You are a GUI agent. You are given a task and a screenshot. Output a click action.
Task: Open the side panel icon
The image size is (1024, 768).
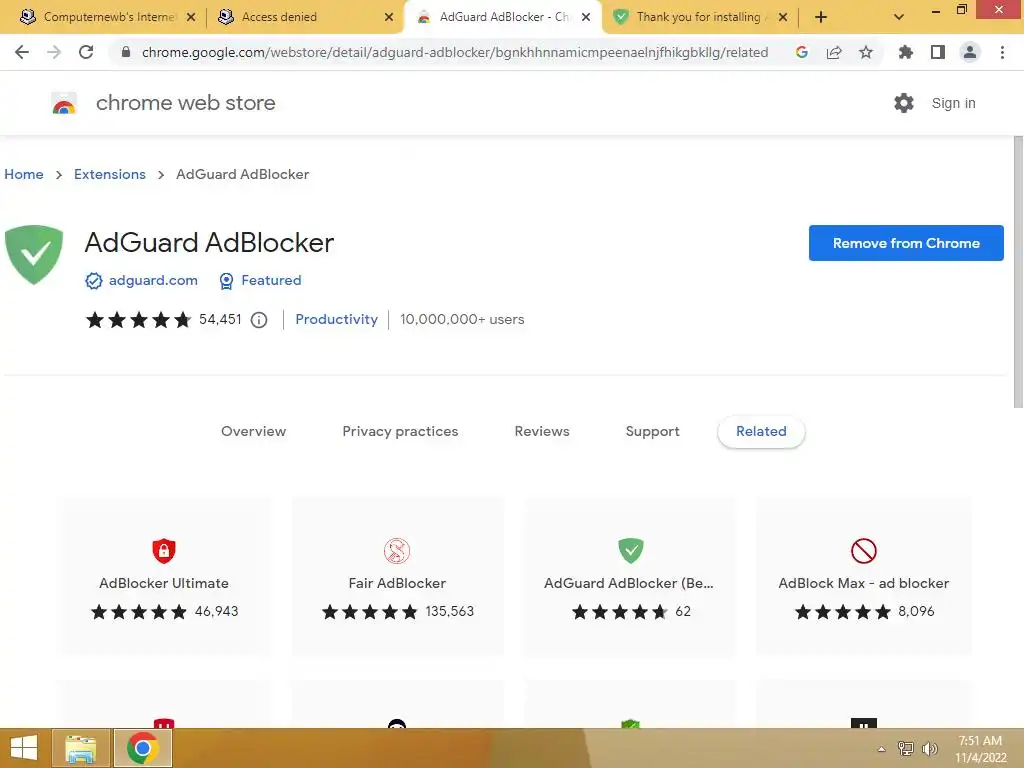click(x=938, y=52)
